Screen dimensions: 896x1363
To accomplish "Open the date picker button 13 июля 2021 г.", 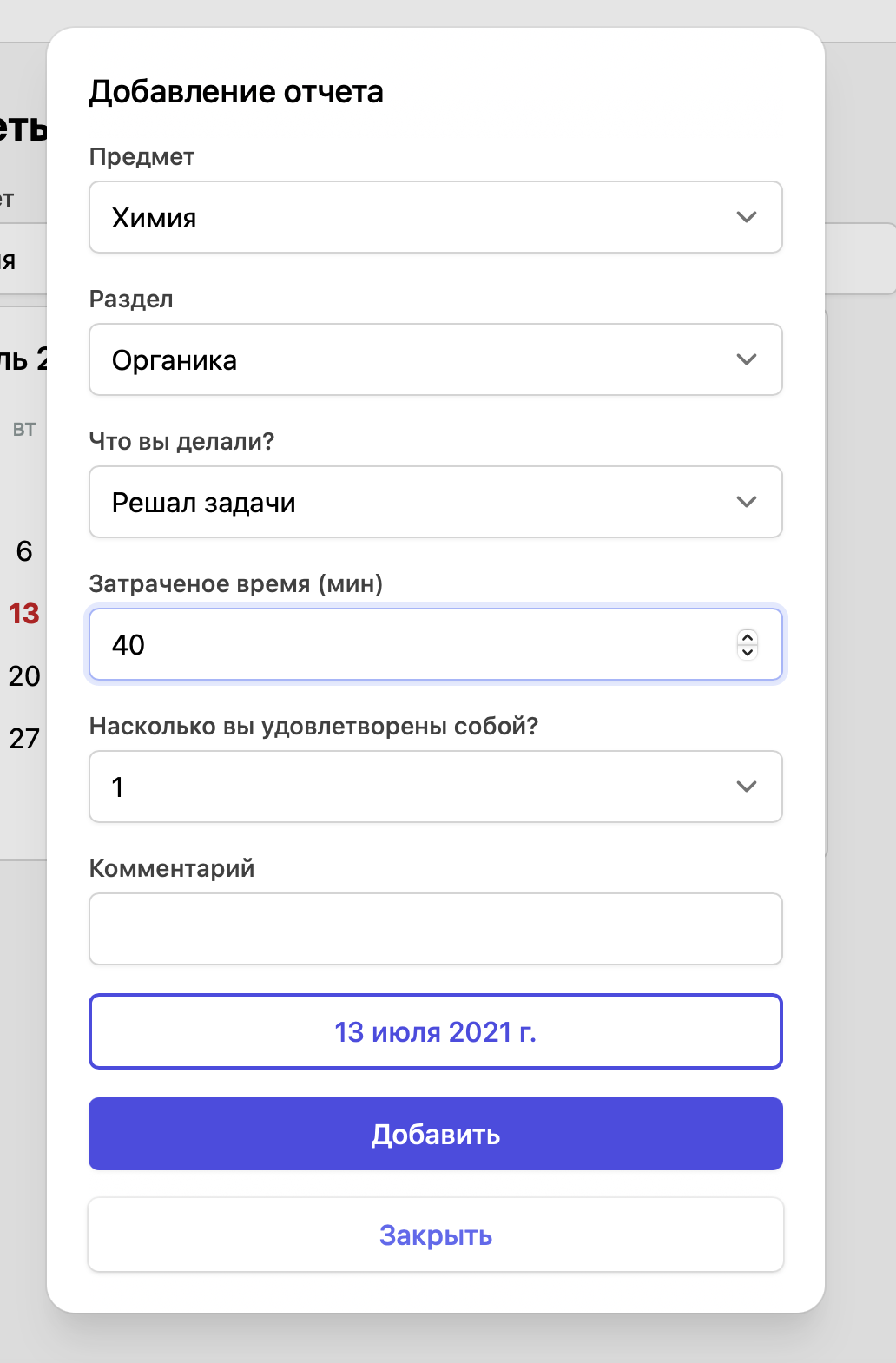I will click(x=436, y=1031).
